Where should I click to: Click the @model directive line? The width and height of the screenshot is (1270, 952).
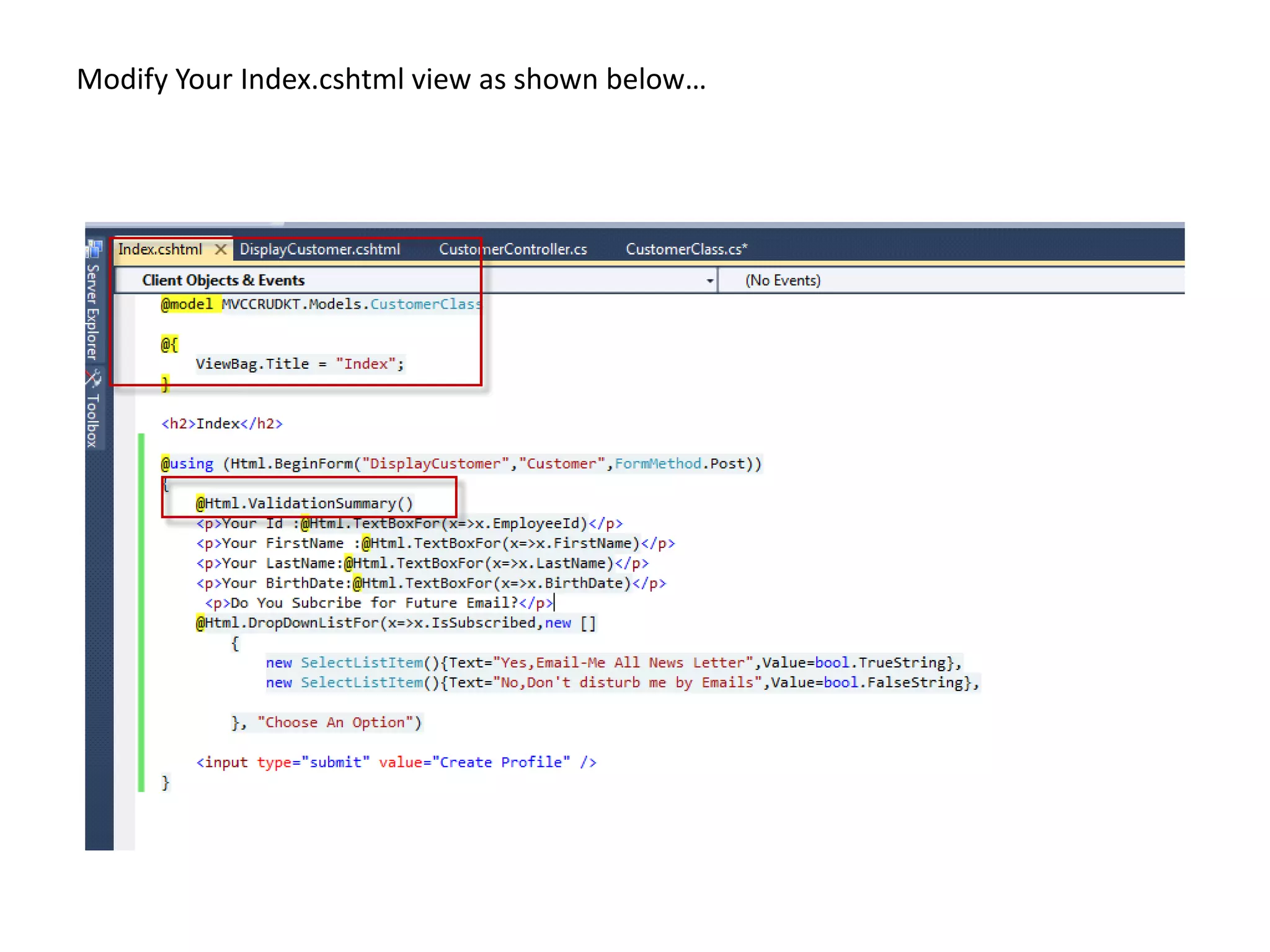pos(320,304)
